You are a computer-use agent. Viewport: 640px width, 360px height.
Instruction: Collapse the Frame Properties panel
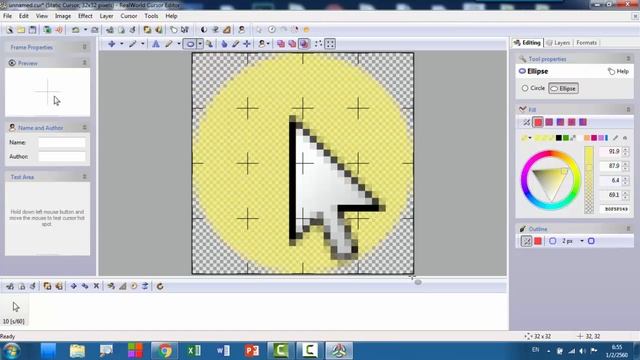pos(84,47)
